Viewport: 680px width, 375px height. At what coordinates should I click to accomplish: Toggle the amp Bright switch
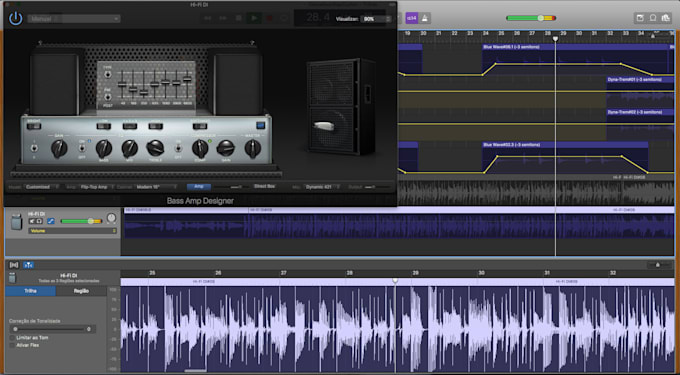(34, 126)
